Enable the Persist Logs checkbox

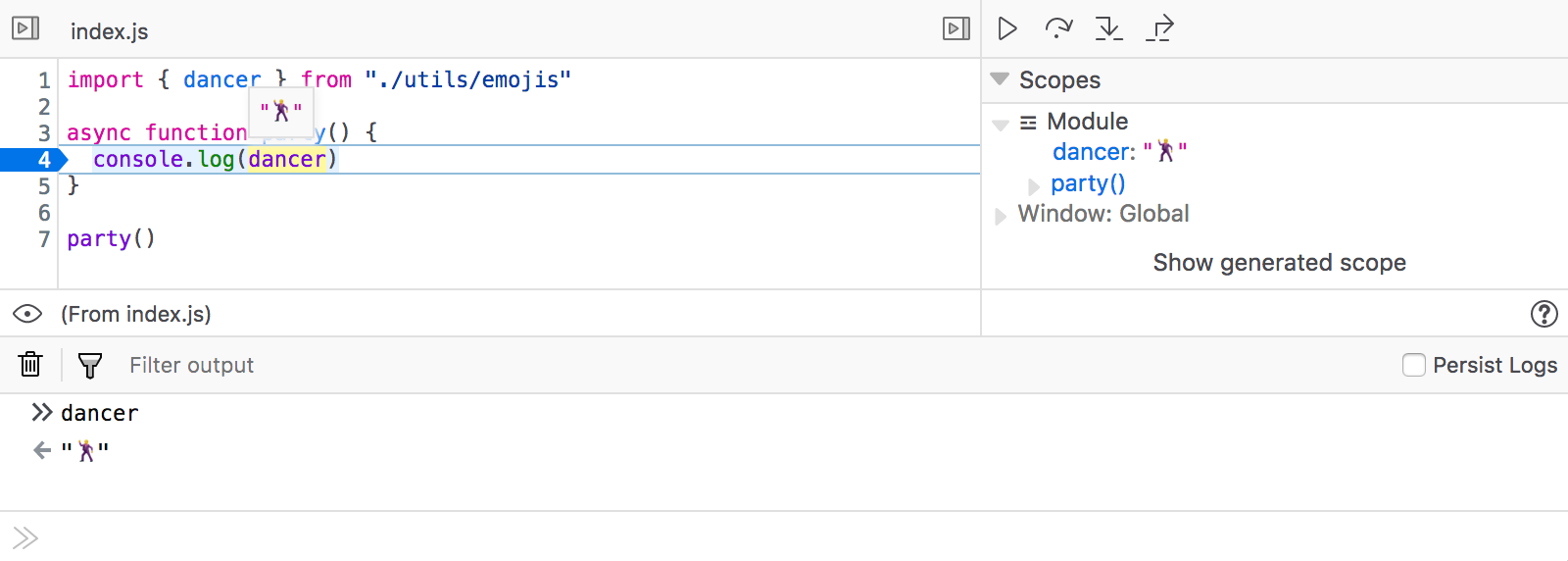[x=1414, y=365]
